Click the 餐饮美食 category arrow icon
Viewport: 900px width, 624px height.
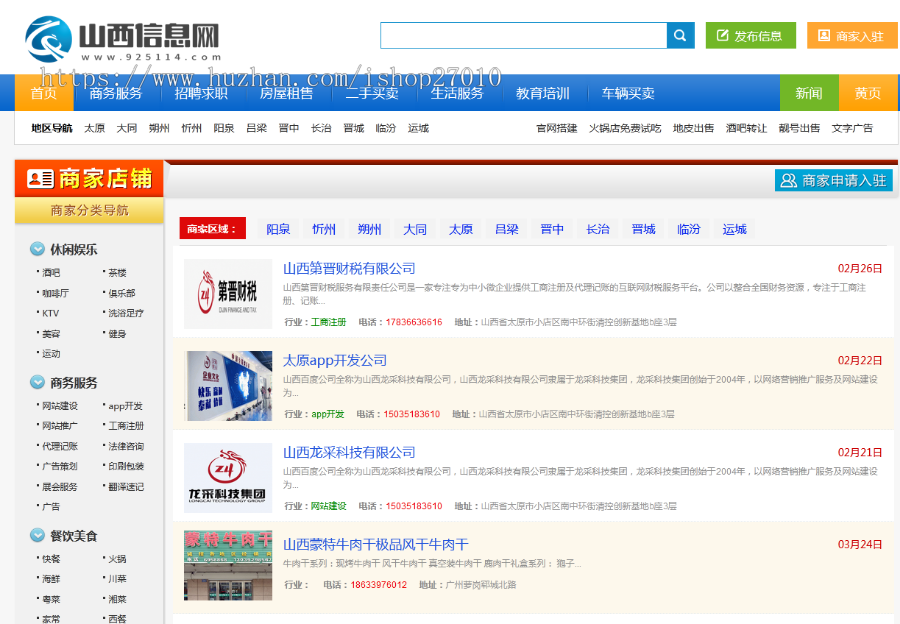[37, 536]
